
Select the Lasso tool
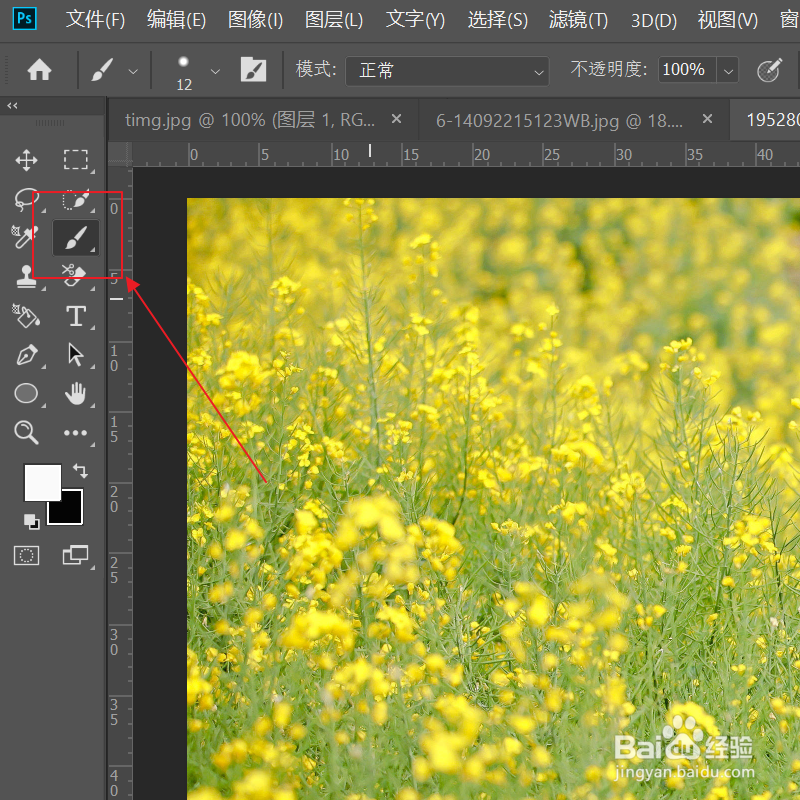[x=26, y=199]
